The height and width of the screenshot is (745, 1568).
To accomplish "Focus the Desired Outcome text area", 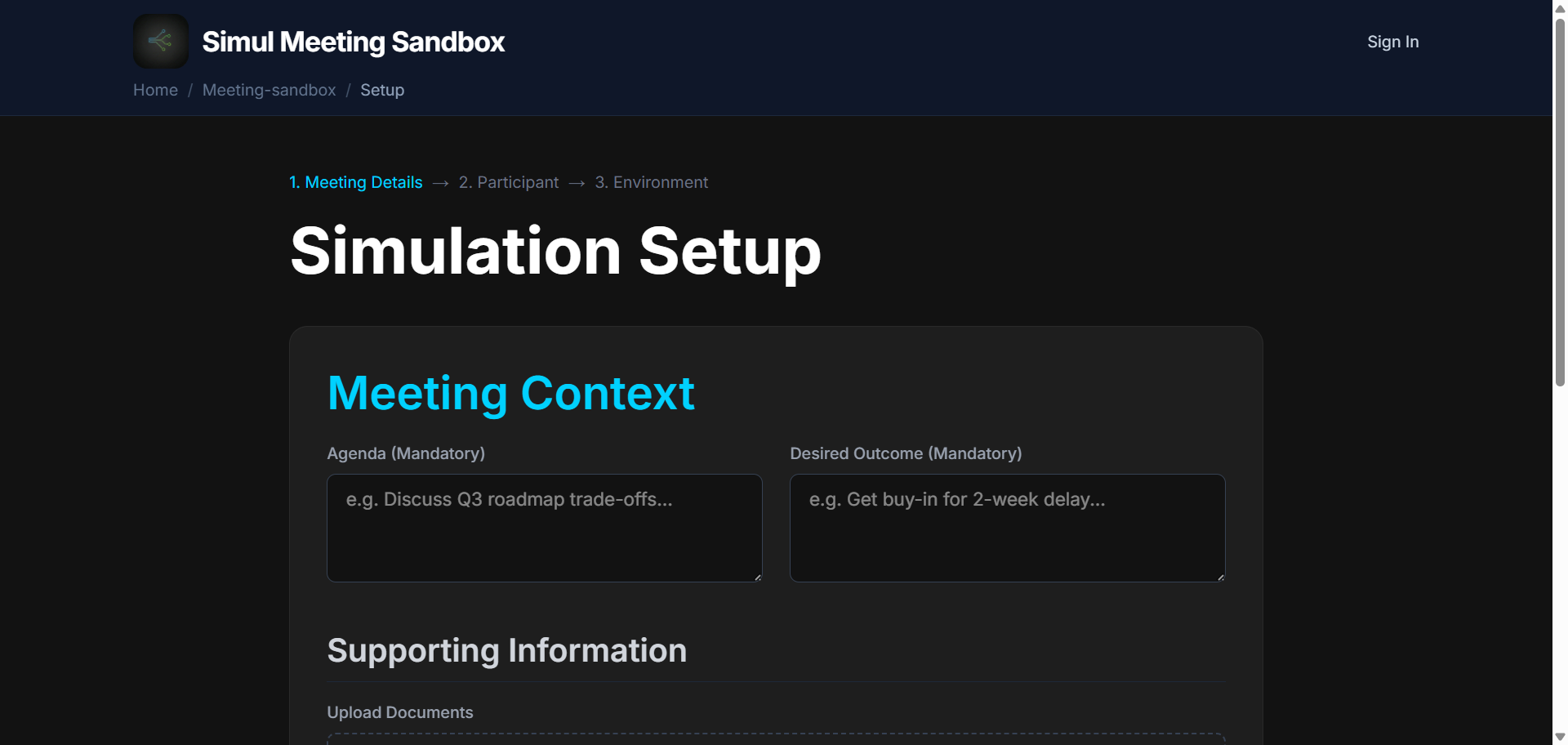I will [1007, 528].
